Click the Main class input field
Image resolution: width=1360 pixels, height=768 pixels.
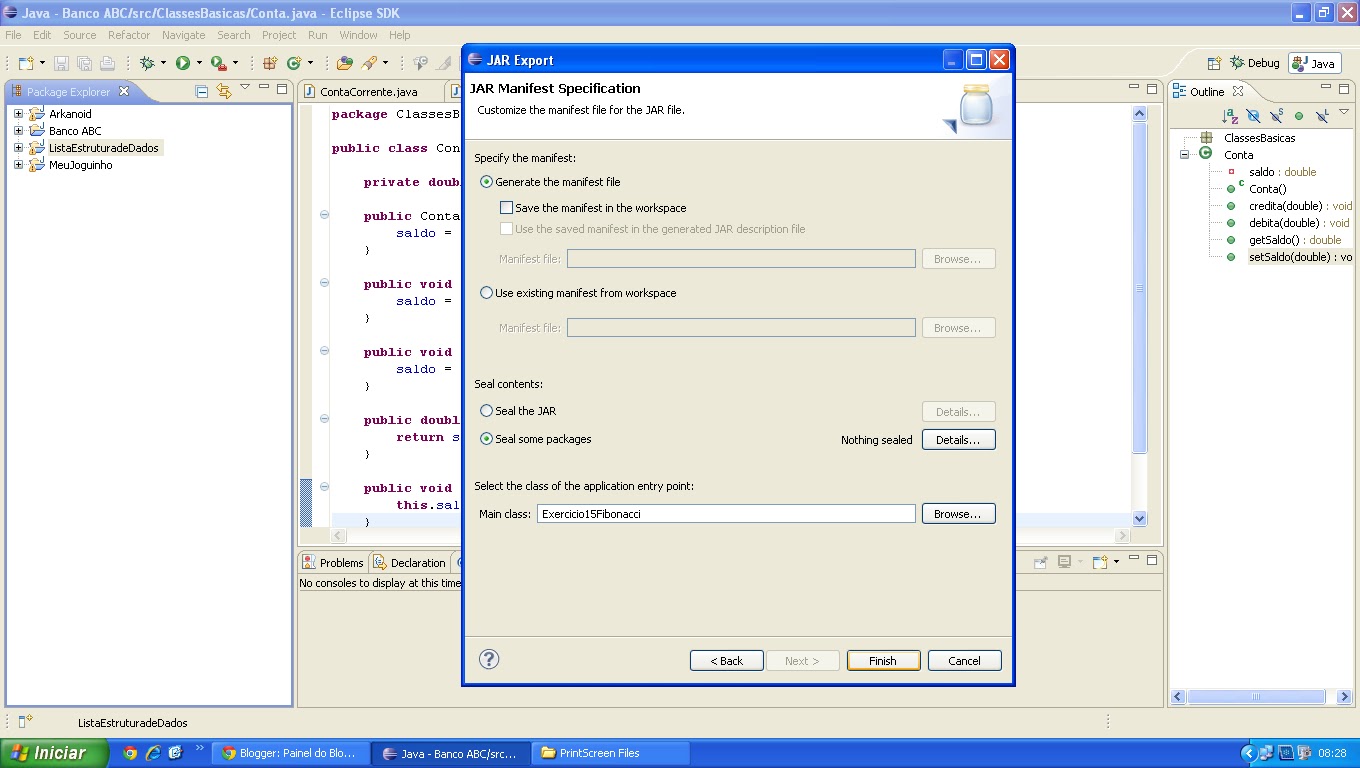coord(725,513)
